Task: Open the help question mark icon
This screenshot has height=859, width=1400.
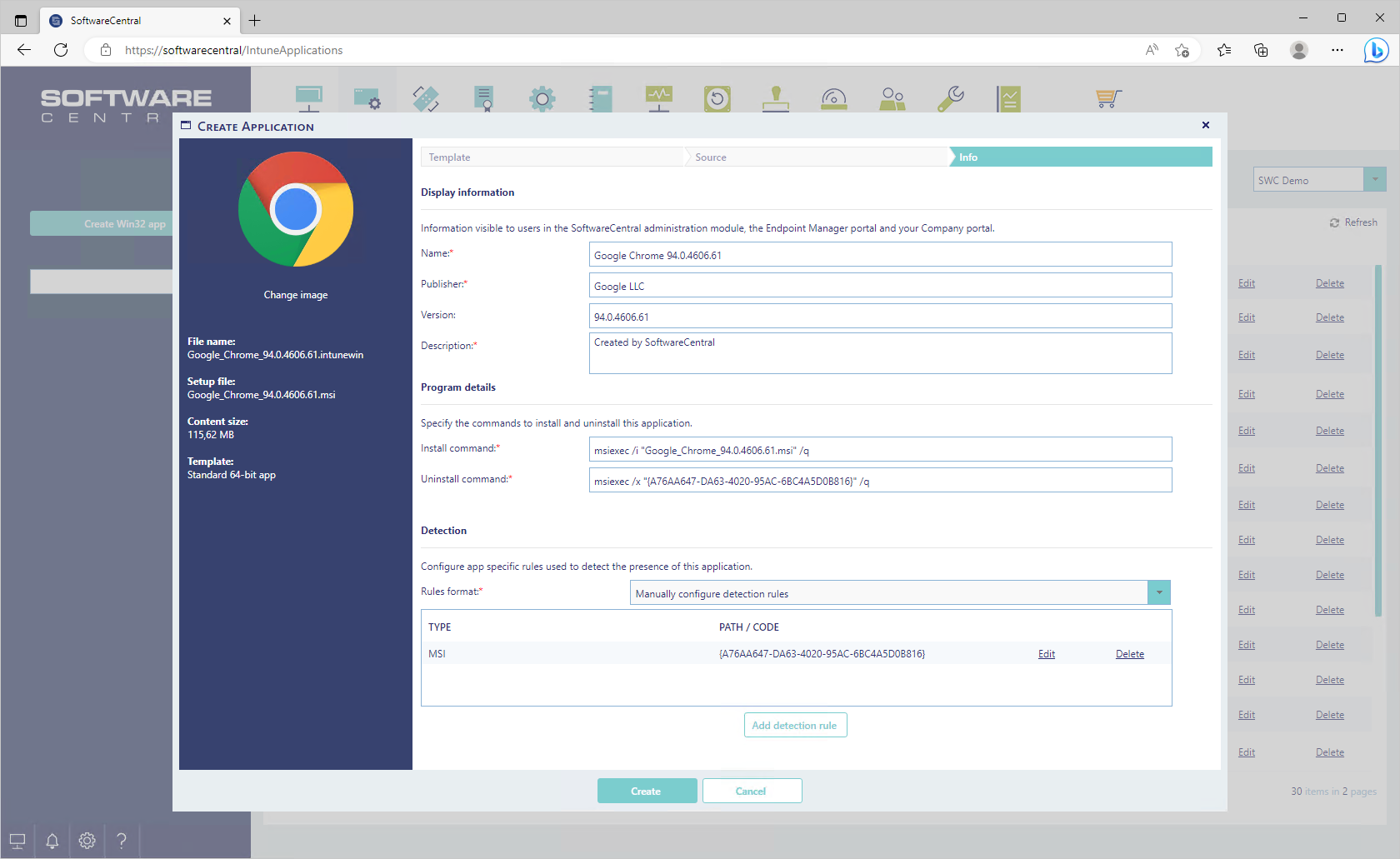Action: click(x=122, y=841)
